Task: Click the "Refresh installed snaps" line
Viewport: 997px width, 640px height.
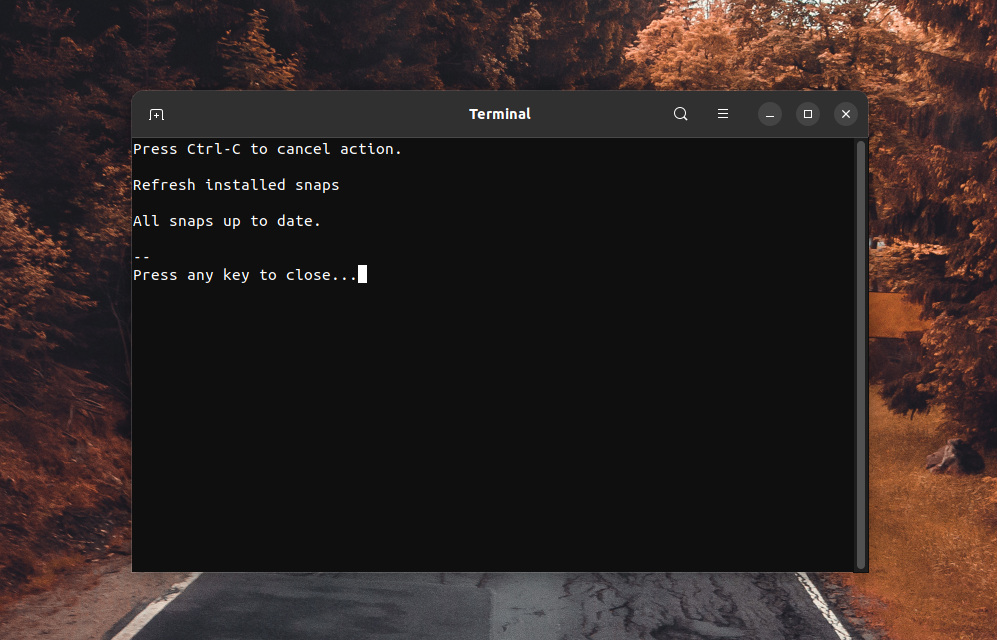Action: tap(236, 185)
